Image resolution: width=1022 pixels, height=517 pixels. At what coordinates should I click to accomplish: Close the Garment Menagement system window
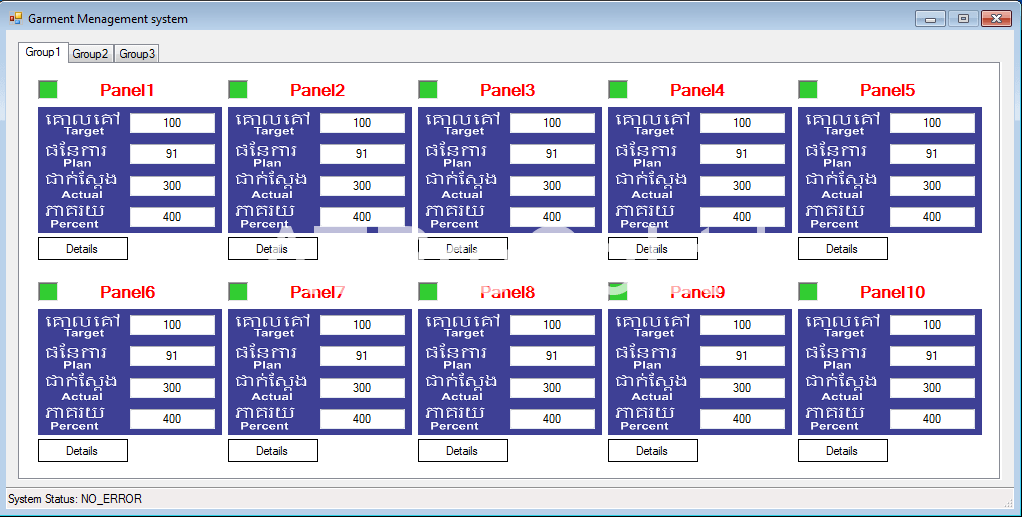point(997,19)
